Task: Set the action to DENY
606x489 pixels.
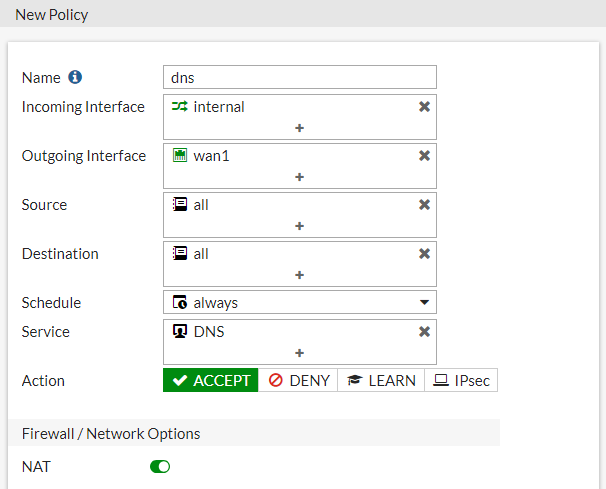Action: click(x=298, y=380)
